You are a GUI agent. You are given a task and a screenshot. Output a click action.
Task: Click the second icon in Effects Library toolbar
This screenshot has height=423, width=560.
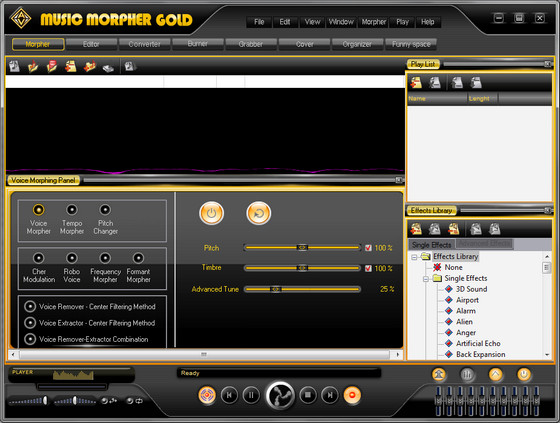coord(435,229)
